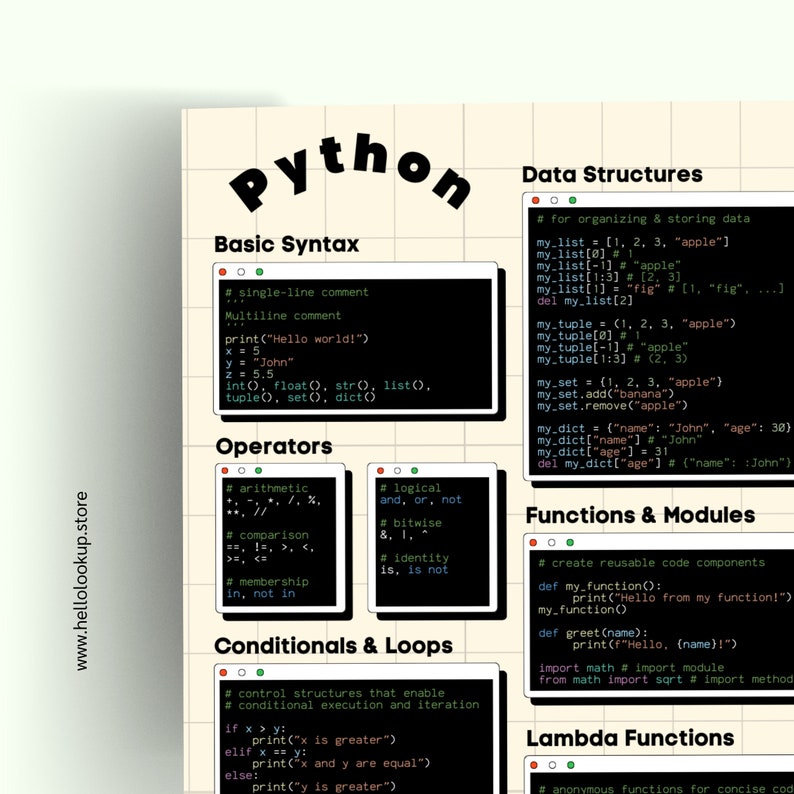Click the 'Multiline comment' line
This screenshot has width=794, height=794.
pyautogui.click(x=283, y=316)
